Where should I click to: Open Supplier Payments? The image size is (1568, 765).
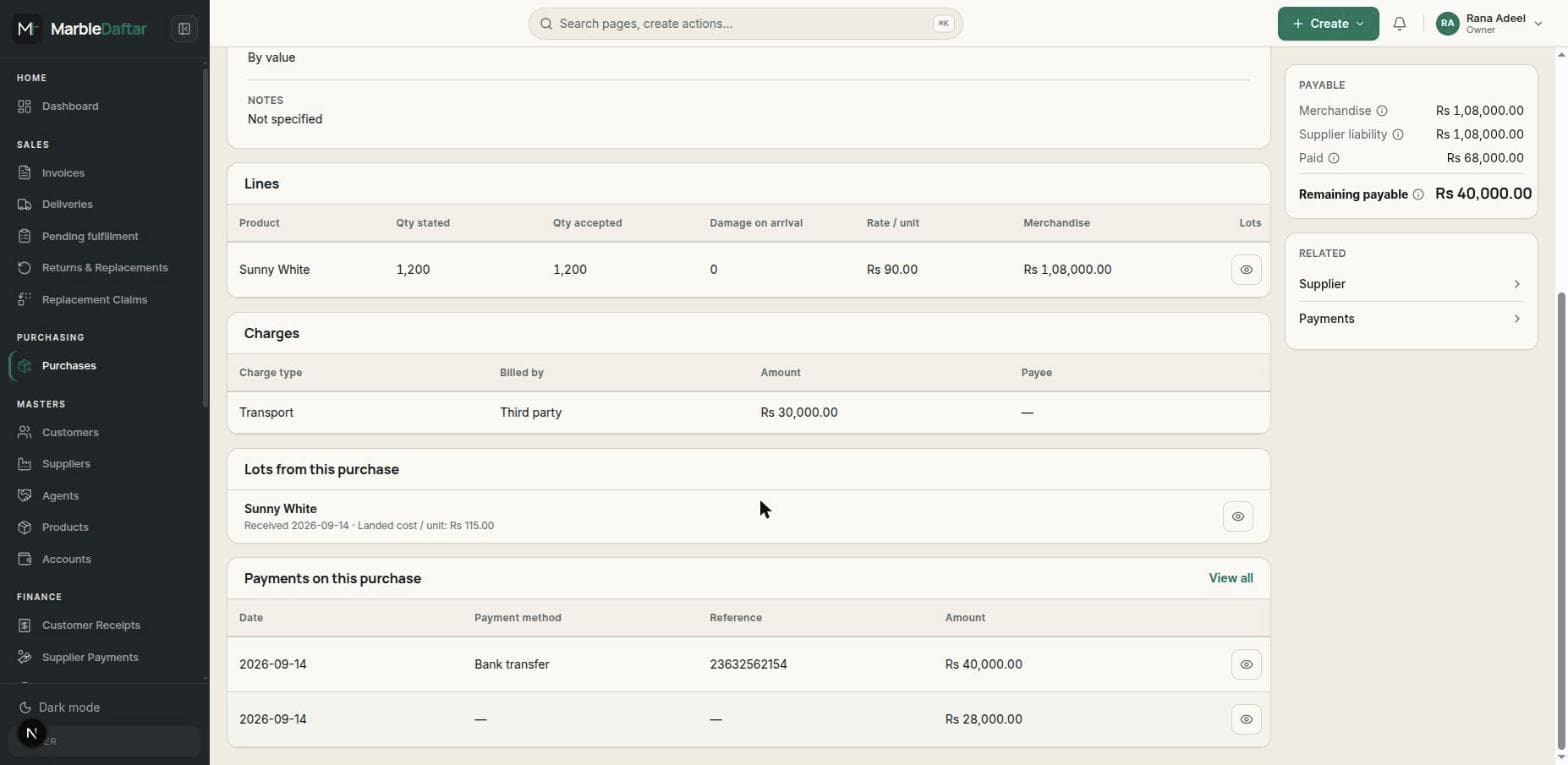[x=105, y=657]
